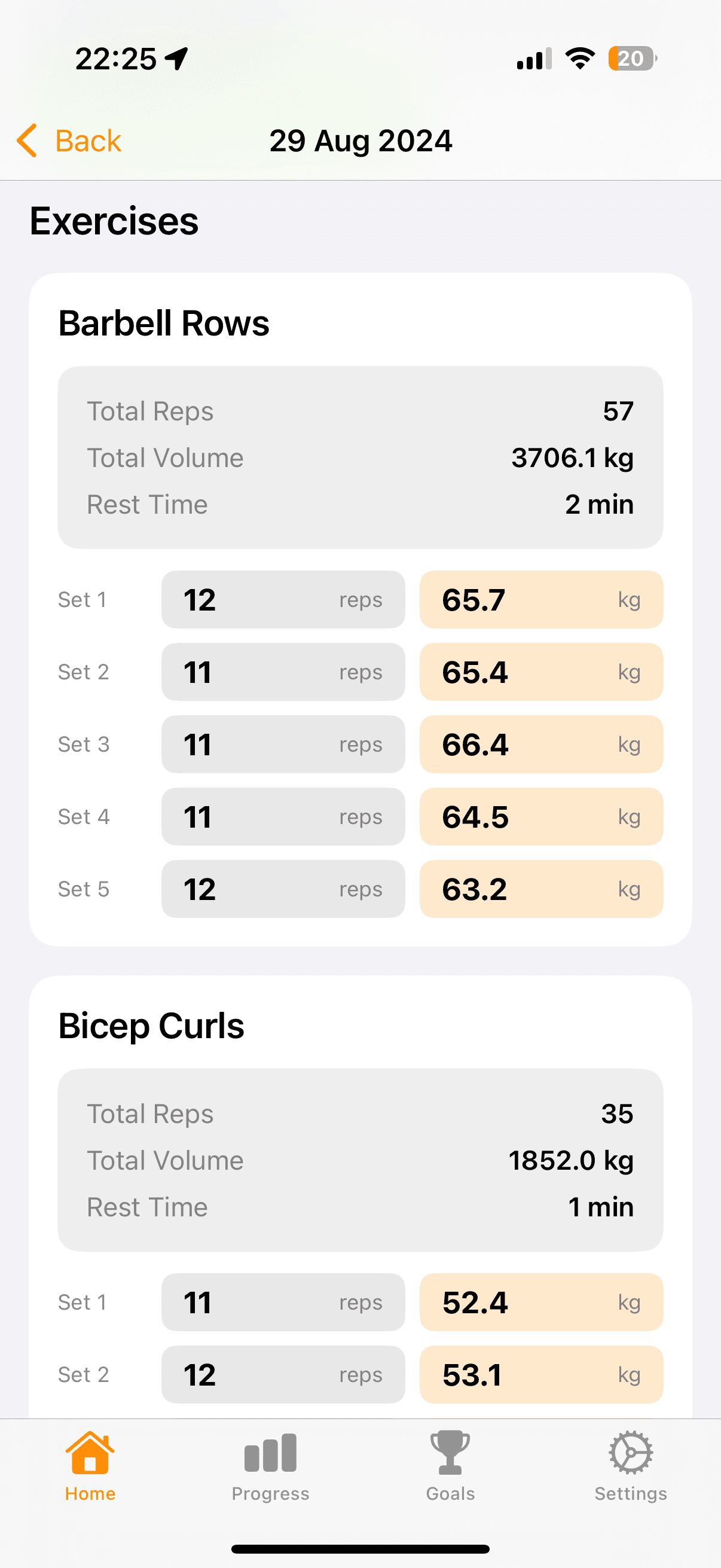Tap the Barbell Rows exercise title
721x1568 pixels.
tap(164, 323)
